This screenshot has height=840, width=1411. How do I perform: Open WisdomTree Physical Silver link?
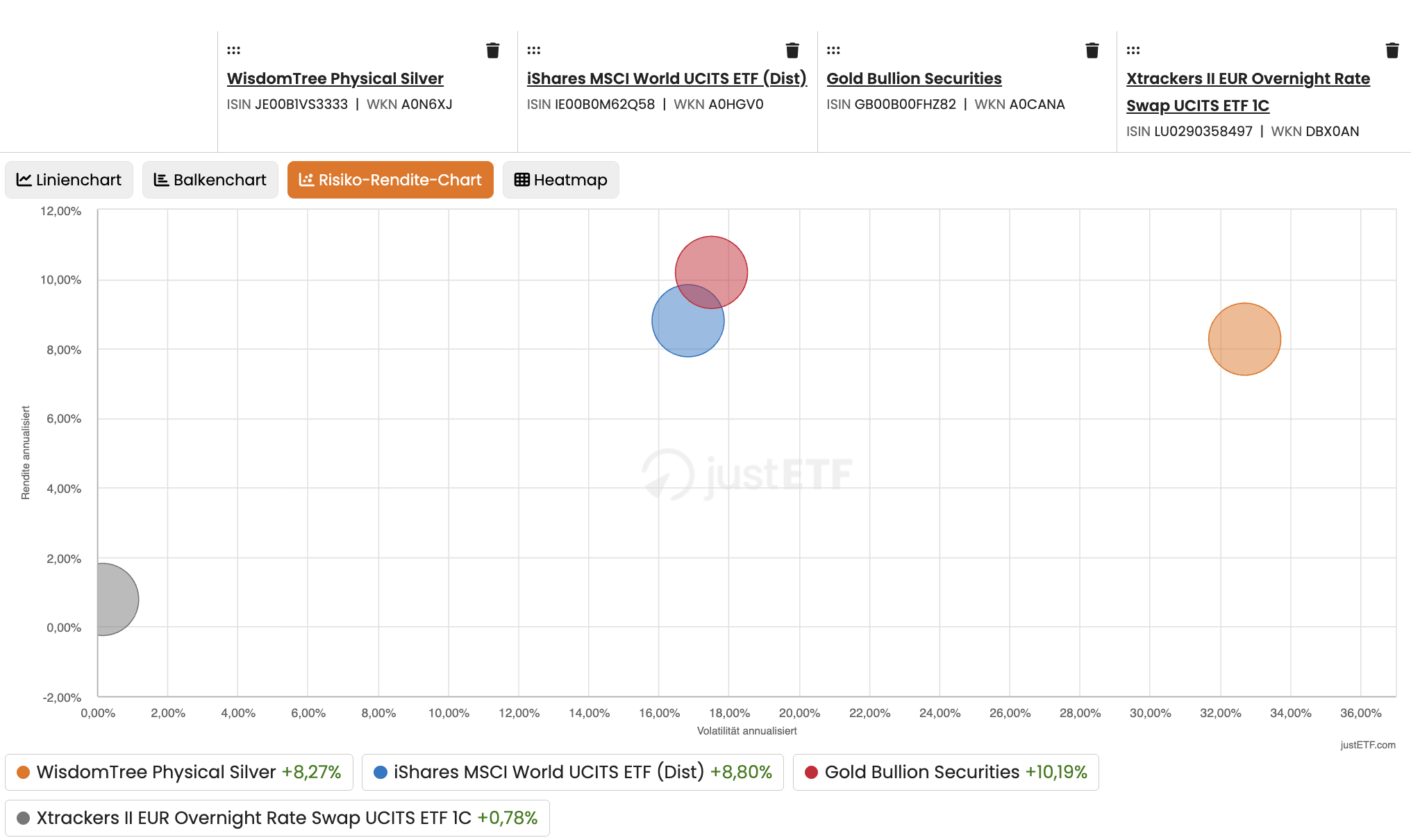click(x=335, y=78)
